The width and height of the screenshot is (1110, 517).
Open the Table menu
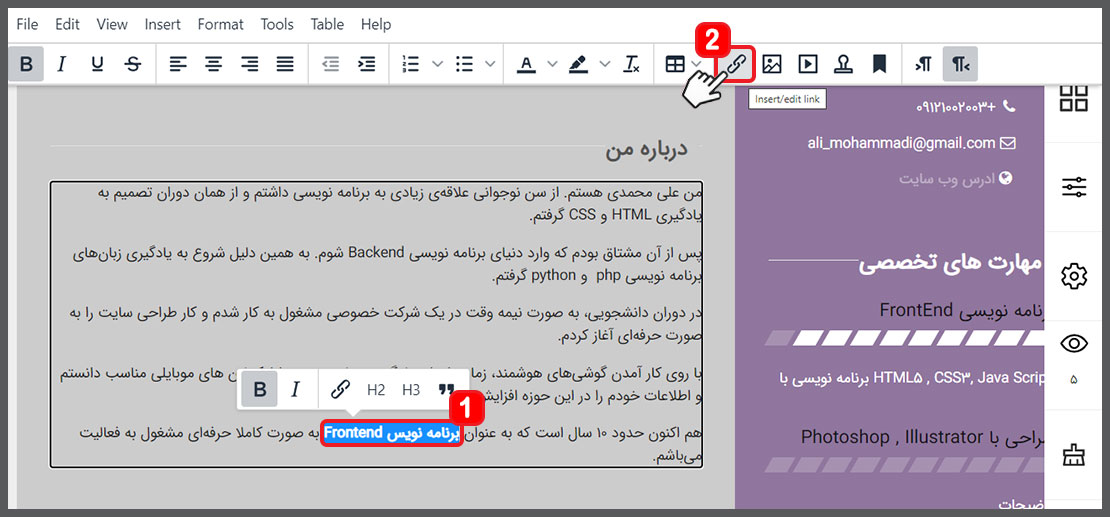[327, 24]
